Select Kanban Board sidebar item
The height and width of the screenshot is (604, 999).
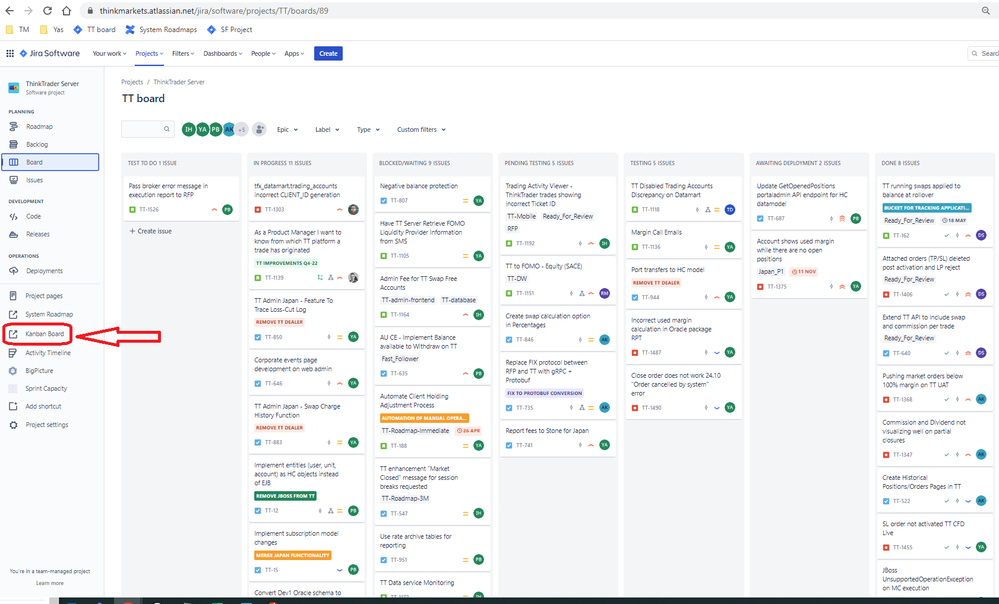pos(38,334)
